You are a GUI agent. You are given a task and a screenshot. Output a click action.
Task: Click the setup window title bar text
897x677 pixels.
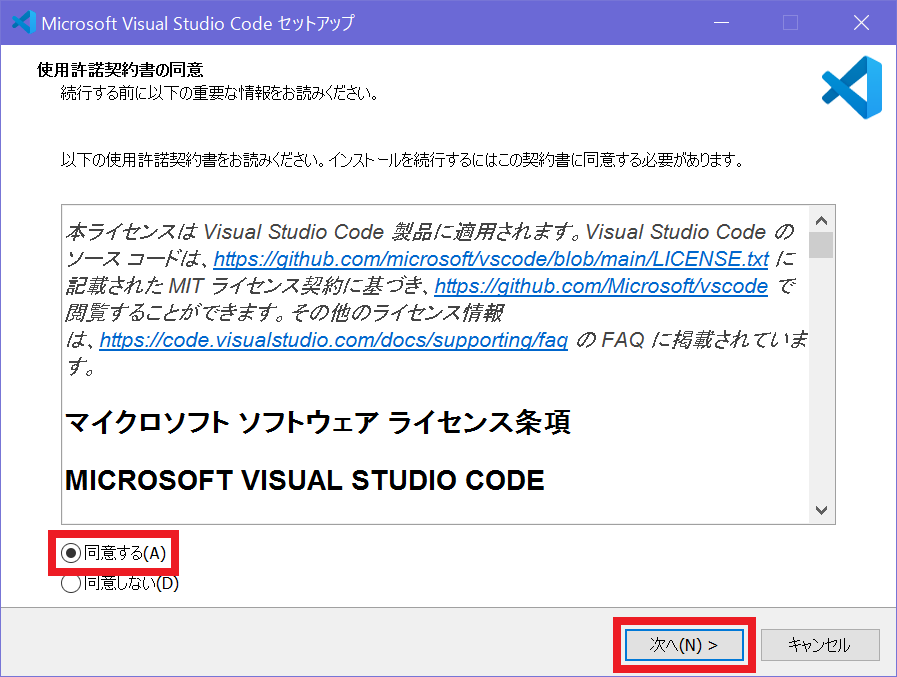(198, 22)
